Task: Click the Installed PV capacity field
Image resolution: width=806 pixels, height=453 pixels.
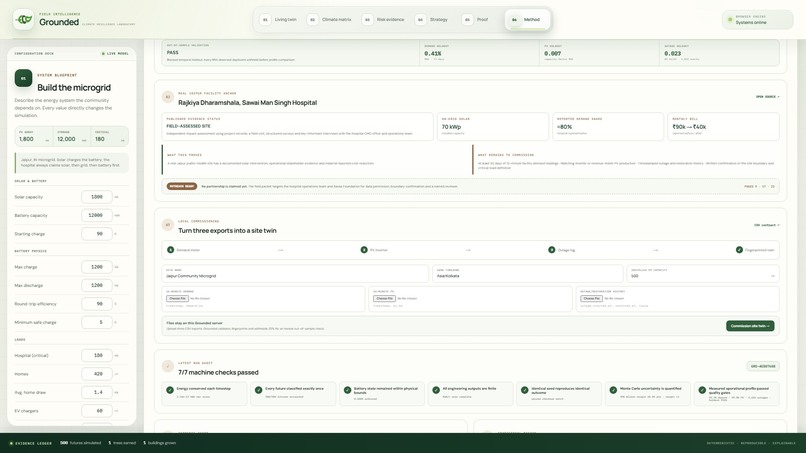Action: [x=703, y=274]
